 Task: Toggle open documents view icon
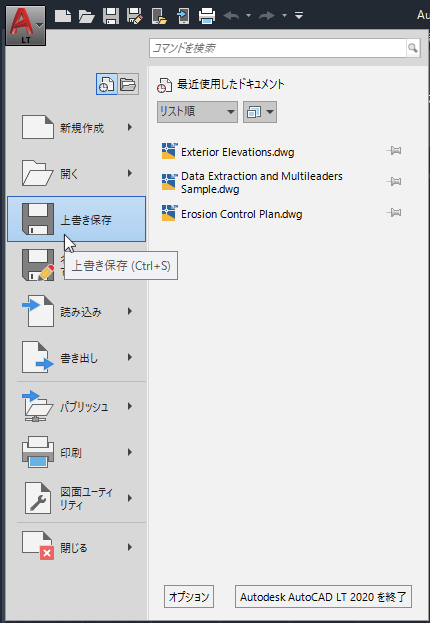pos(128,84)
